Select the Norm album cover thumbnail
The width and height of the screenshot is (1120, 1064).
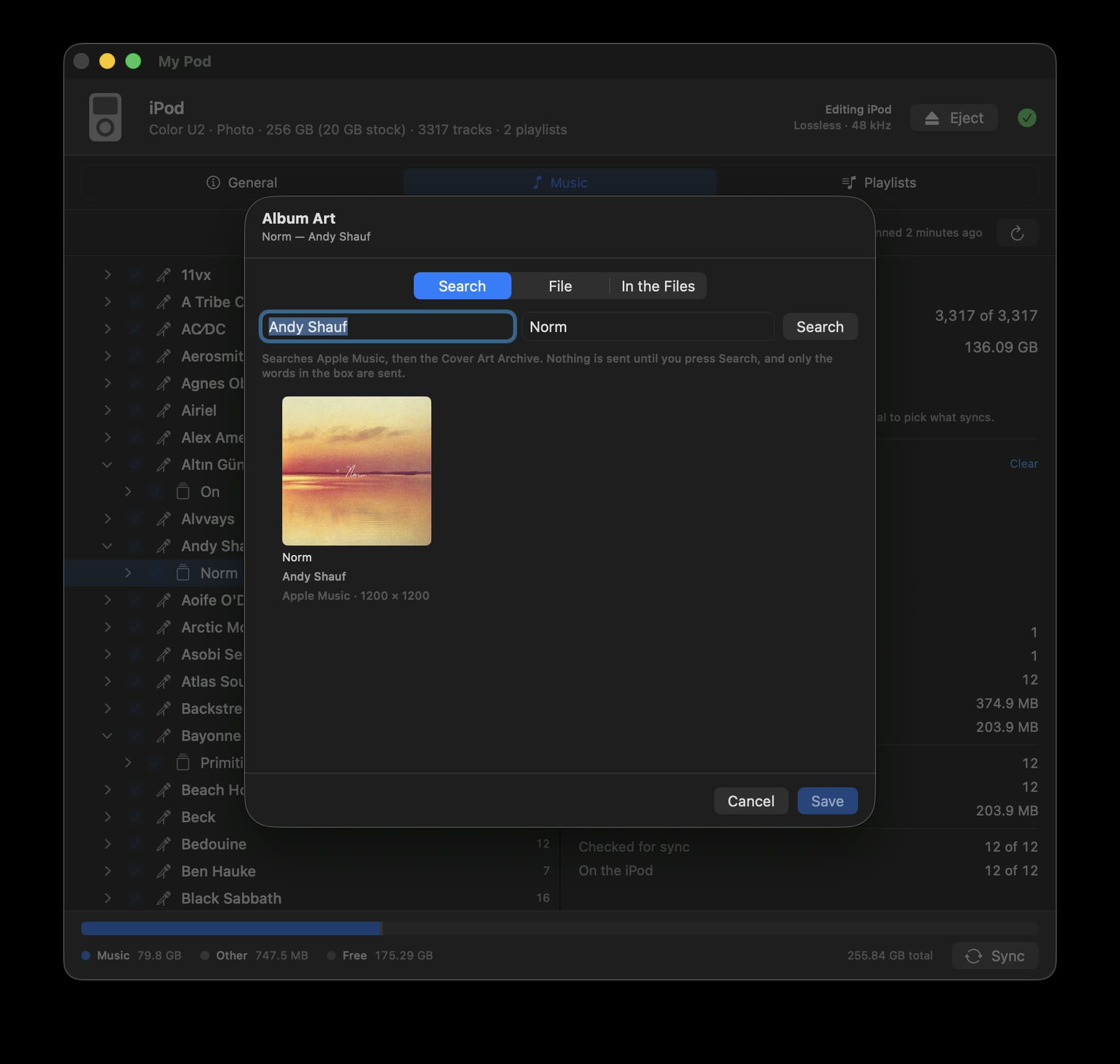click(357, 471)
